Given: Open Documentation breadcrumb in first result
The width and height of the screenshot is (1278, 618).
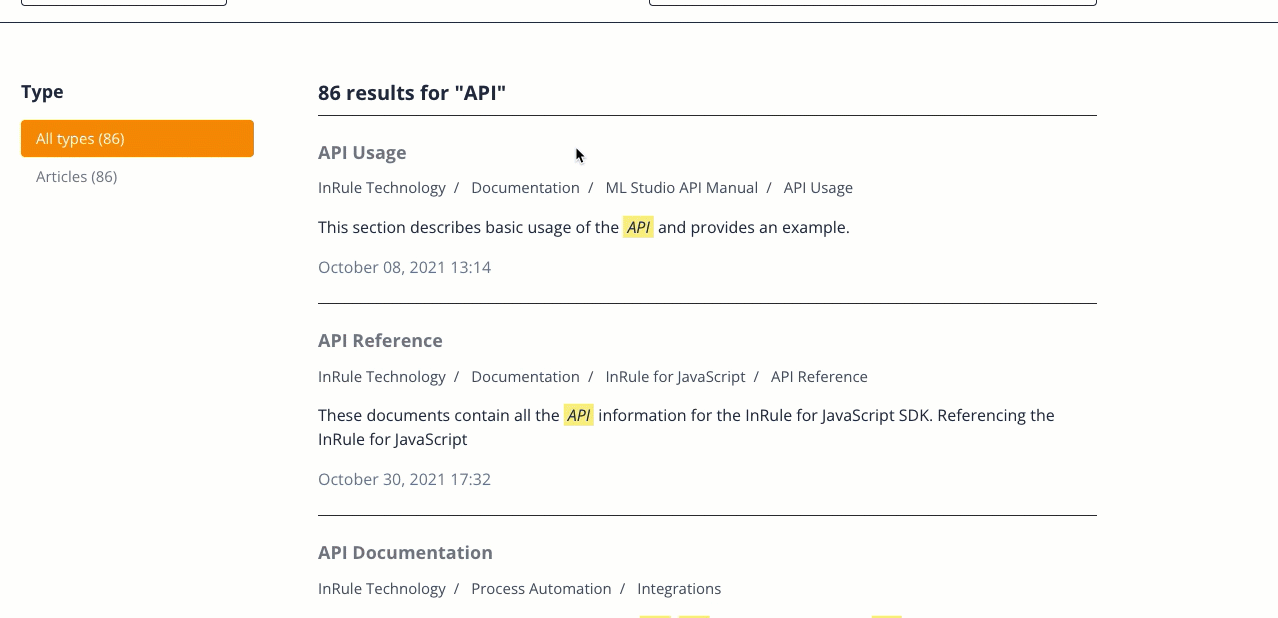Looking at the screenshot, I should point(525,187).
